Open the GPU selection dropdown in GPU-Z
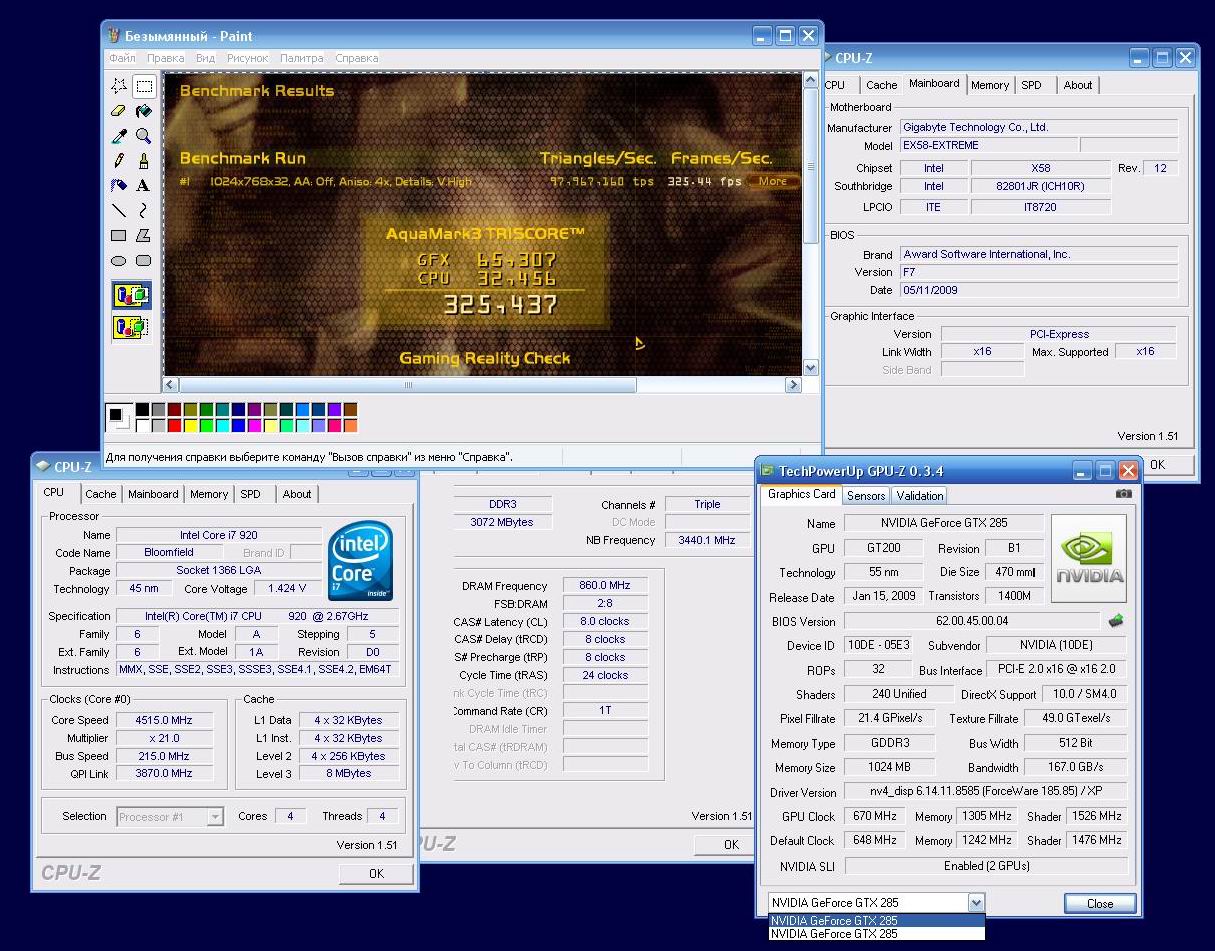The image size is (1215, 951). pos(976,903)
